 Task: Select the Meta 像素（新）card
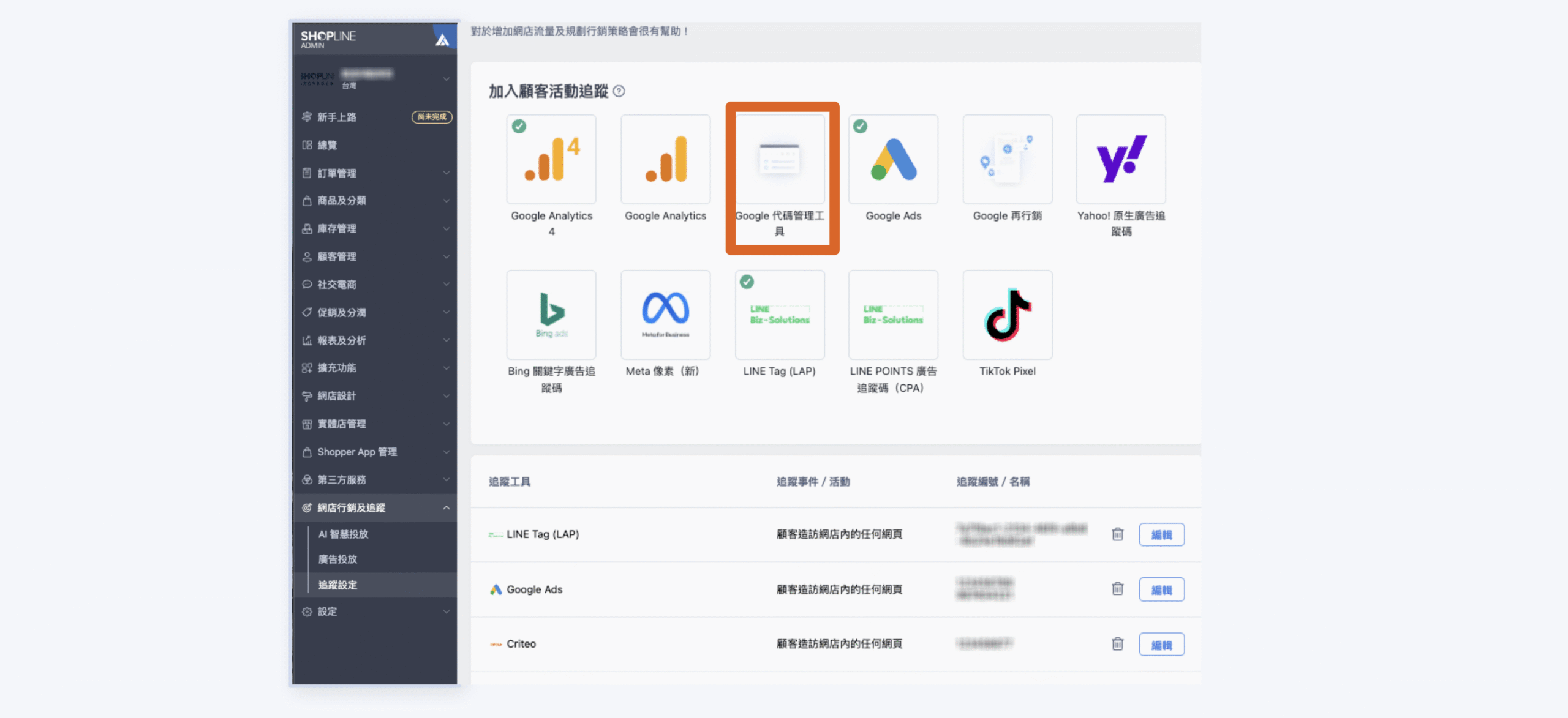[665, 315]
